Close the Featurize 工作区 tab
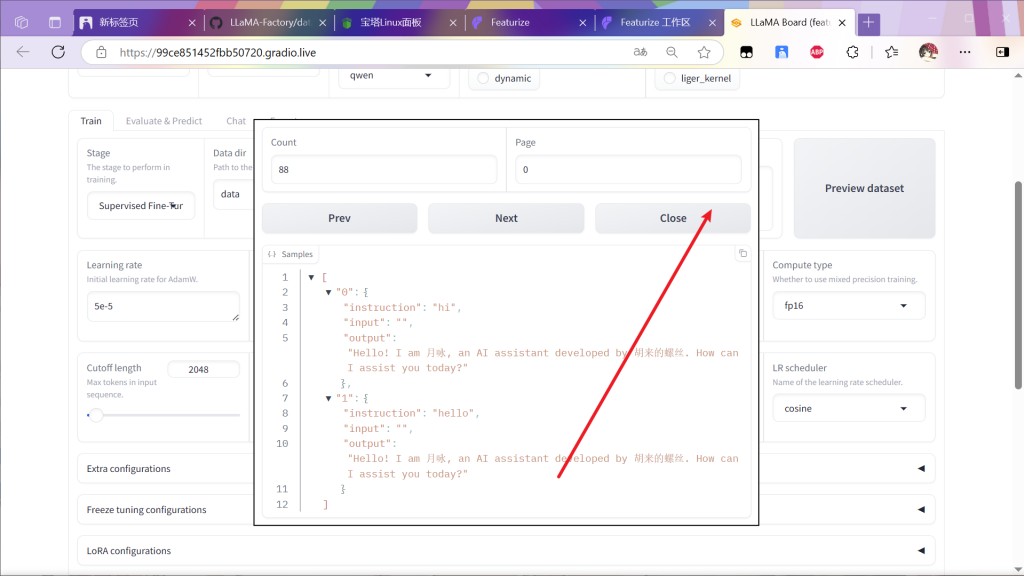 (712, 23)
